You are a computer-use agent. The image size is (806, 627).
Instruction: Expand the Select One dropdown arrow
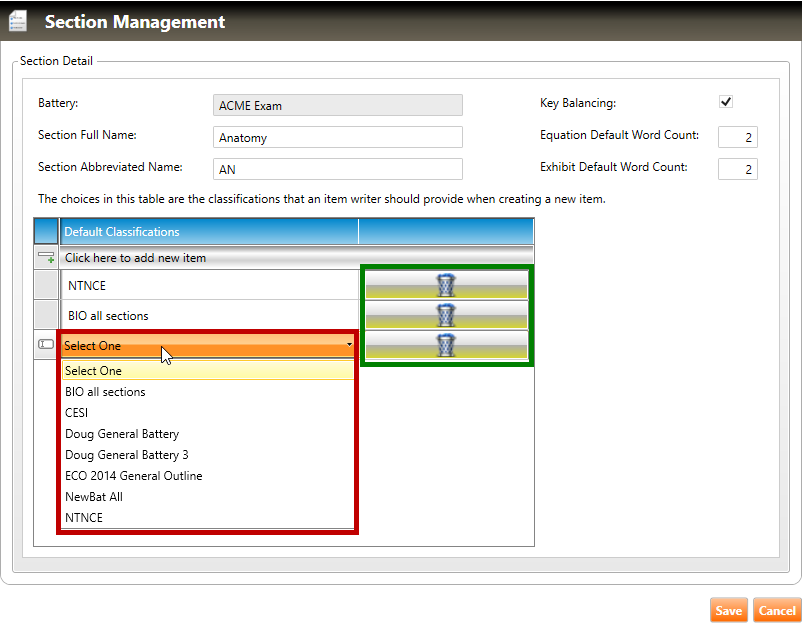[349, 345]
